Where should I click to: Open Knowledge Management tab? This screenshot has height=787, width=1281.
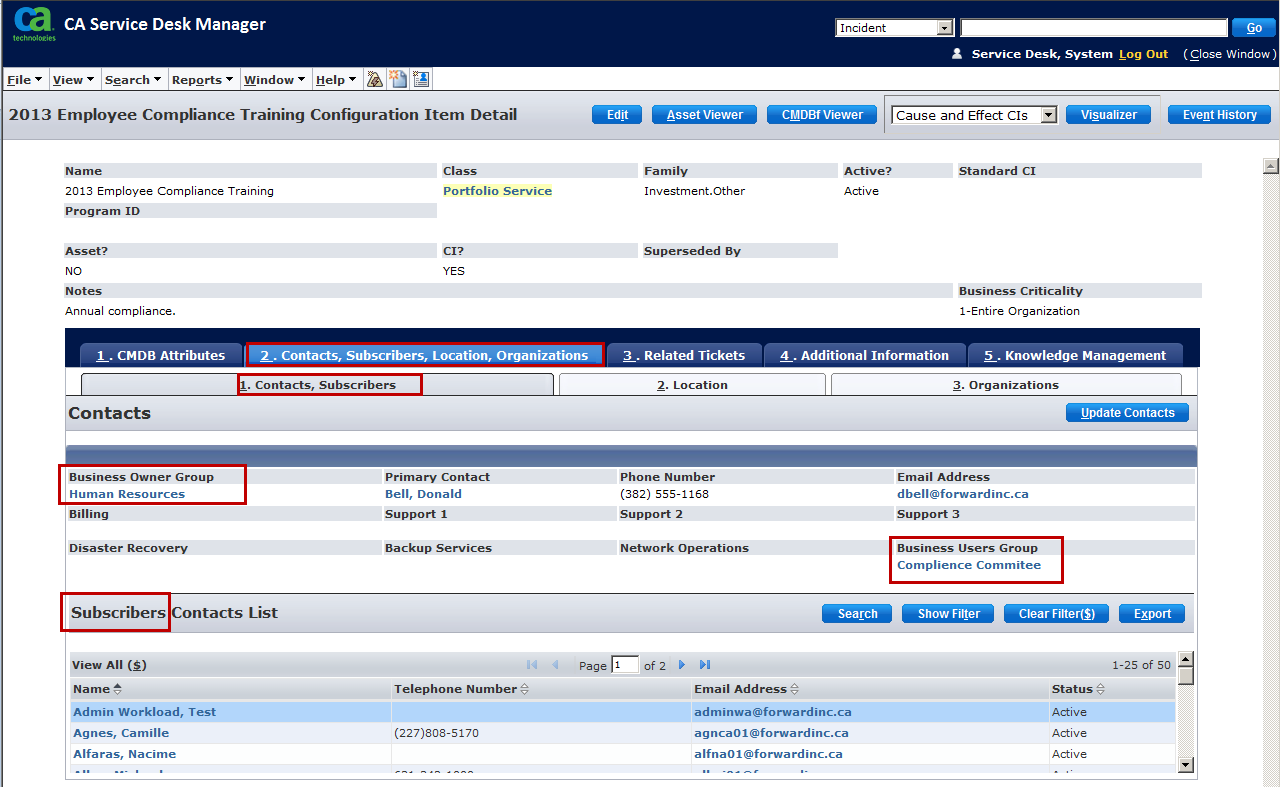(x=1075, y=355)
